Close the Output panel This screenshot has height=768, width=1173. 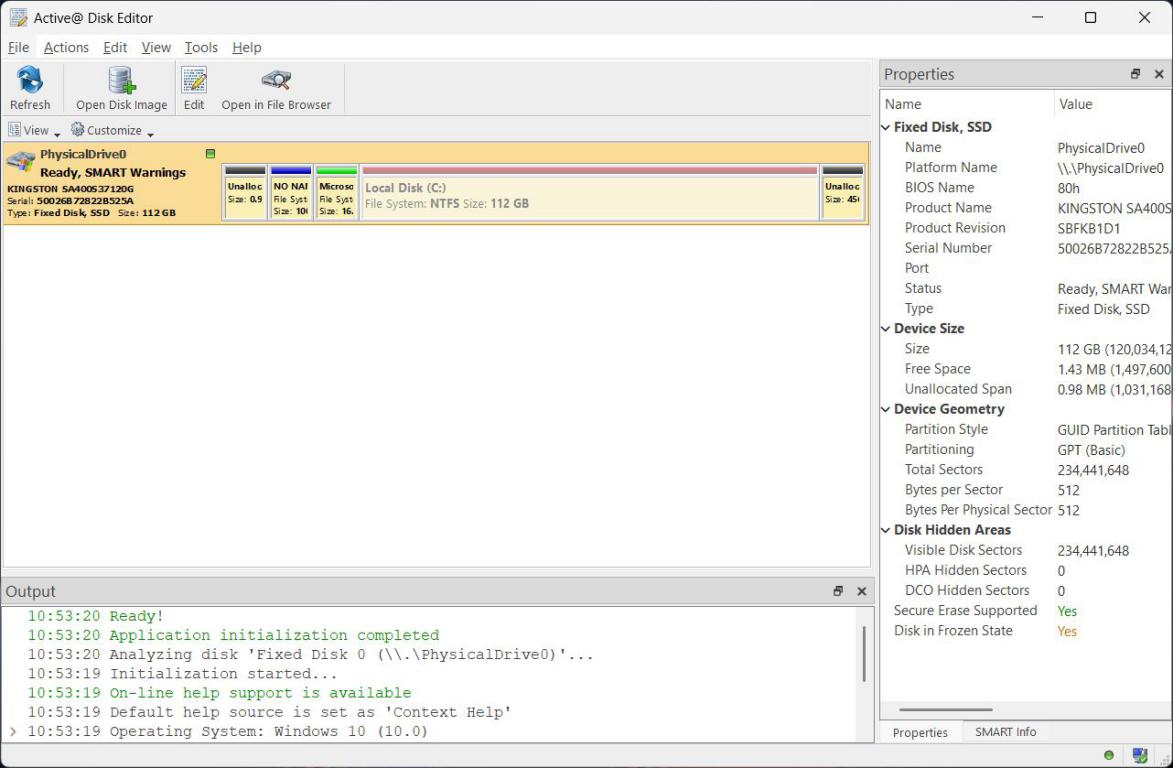coord(861,592)
